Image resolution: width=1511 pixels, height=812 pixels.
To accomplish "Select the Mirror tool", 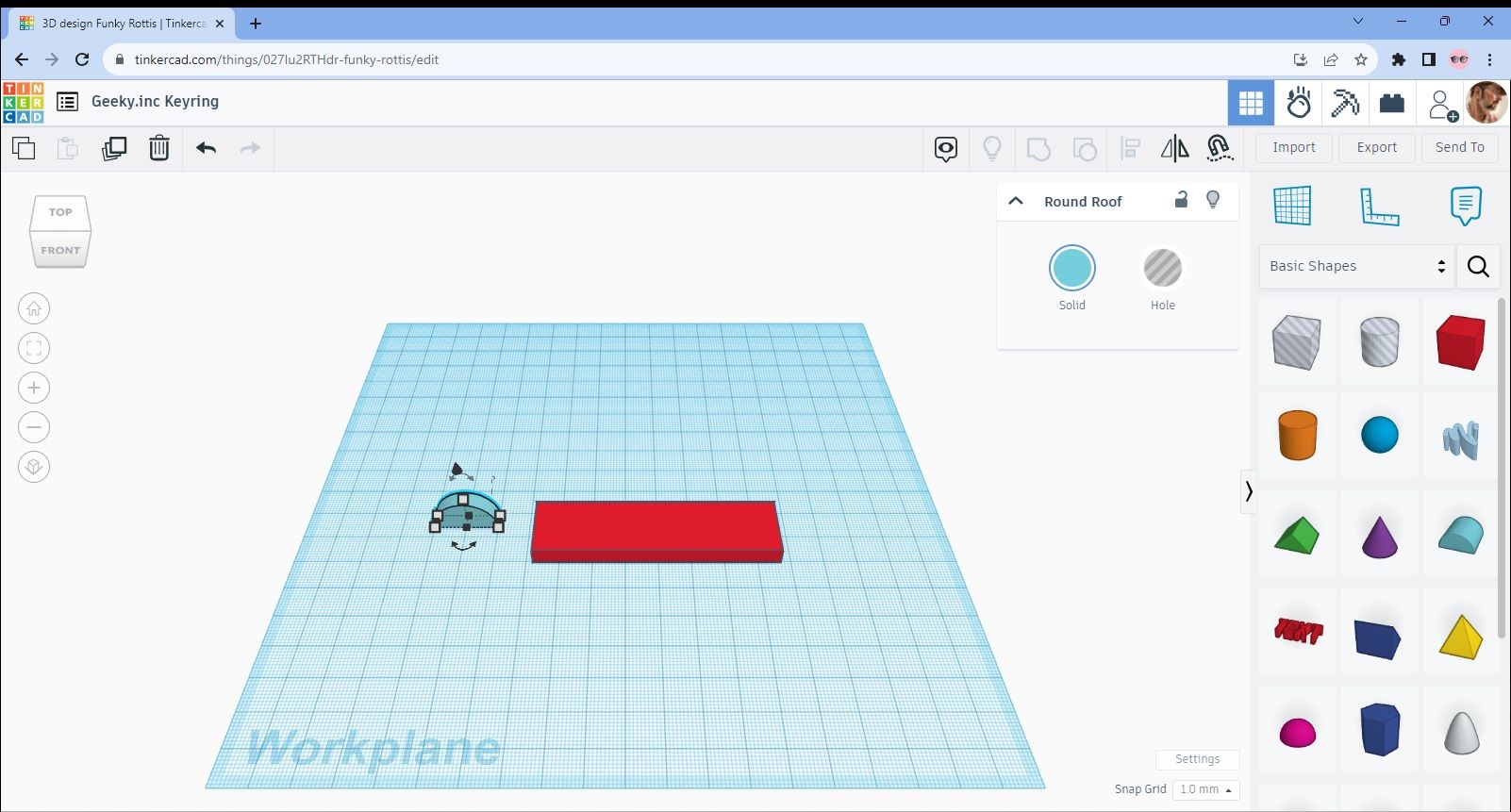I will (x=1175, y=149).
